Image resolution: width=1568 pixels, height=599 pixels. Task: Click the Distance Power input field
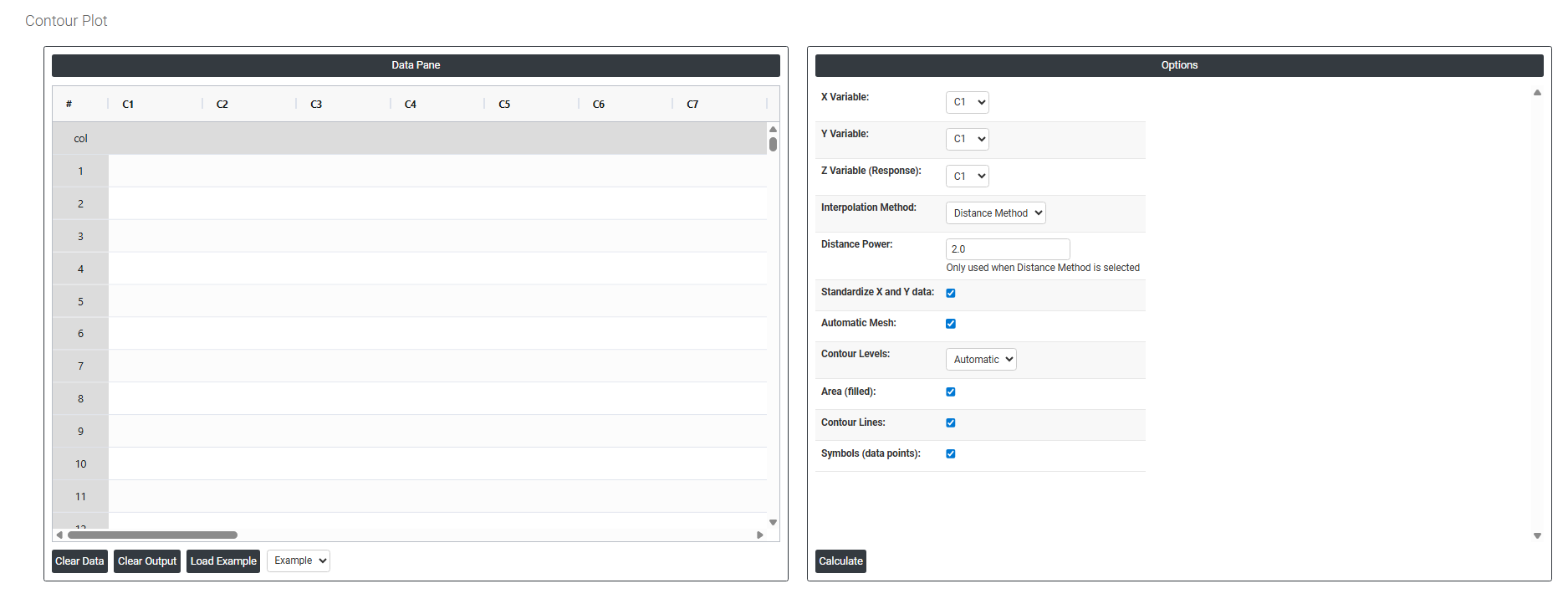pos(1008,249)
